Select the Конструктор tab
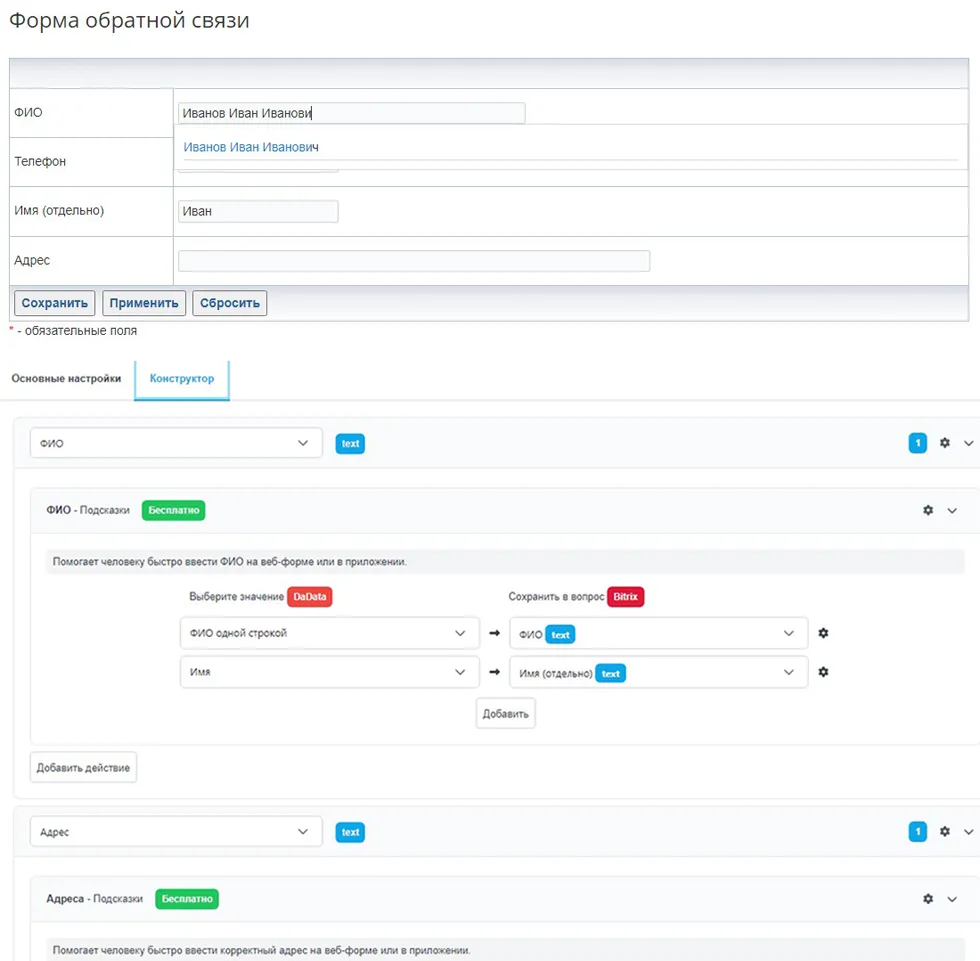980x961 pixels. (182, 379)
